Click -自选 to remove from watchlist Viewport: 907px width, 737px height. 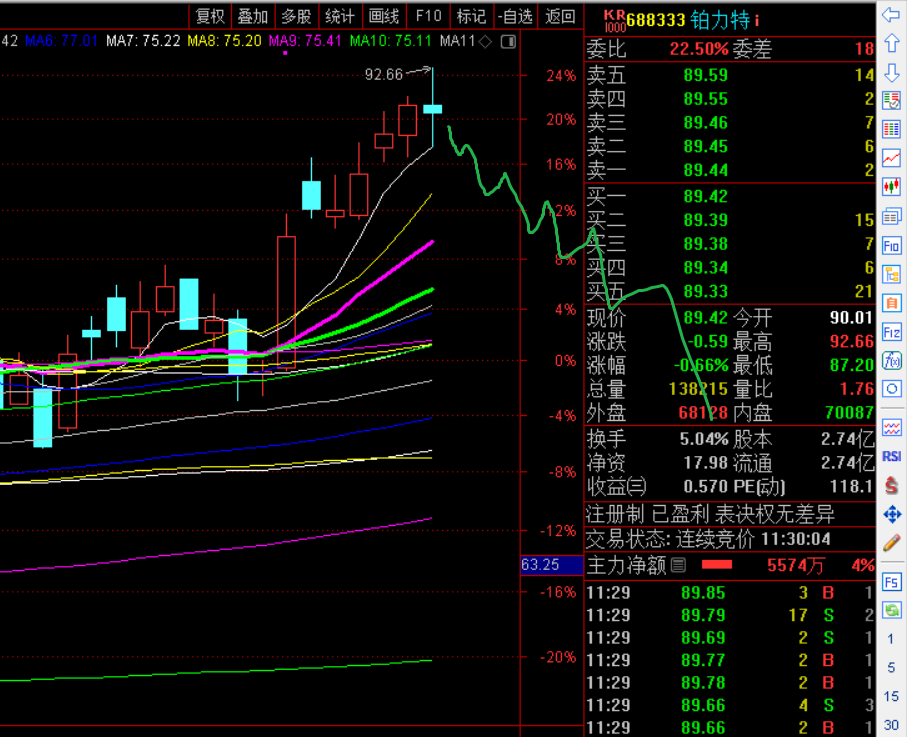pyautogui.click(x=515, y=16)
